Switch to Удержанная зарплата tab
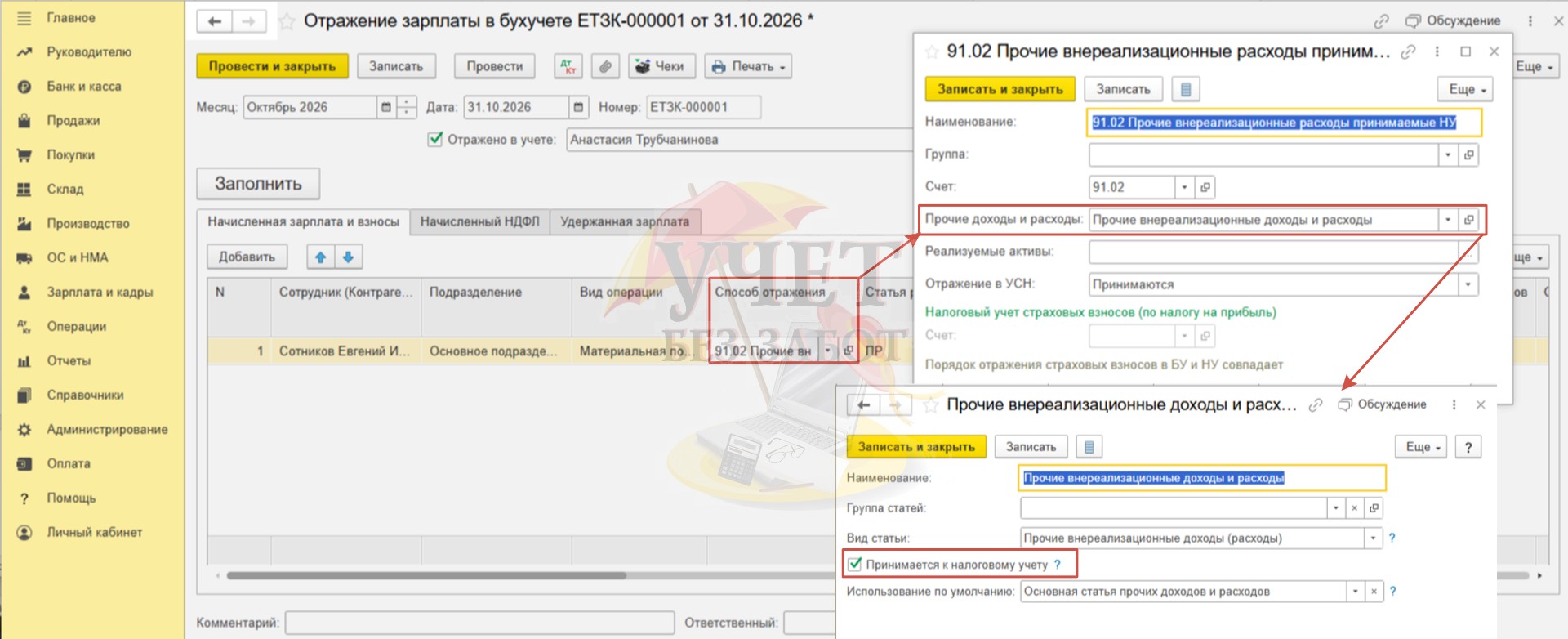Viewport: 1568px width, 639px height. (625, 221)
